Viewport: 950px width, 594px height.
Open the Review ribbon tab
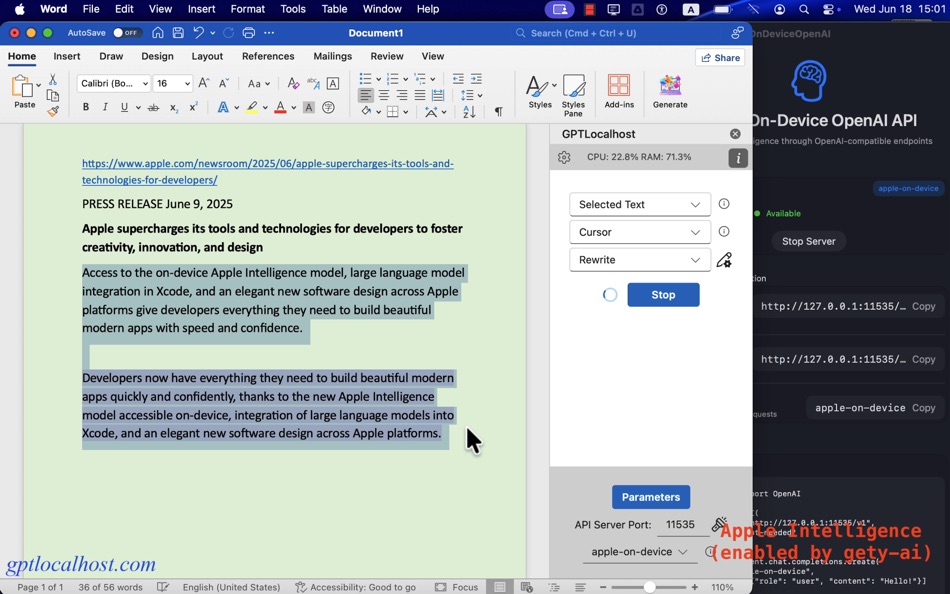tap(387, 56)
